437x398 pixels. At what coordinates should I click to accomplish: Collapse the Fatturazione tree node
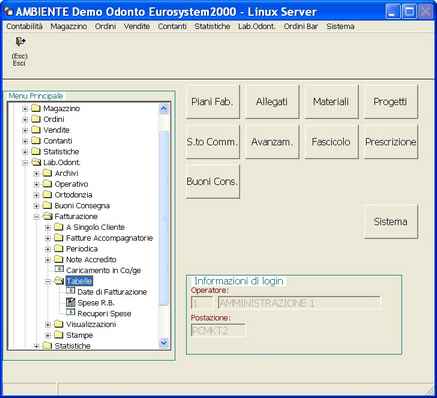(37, 217)
